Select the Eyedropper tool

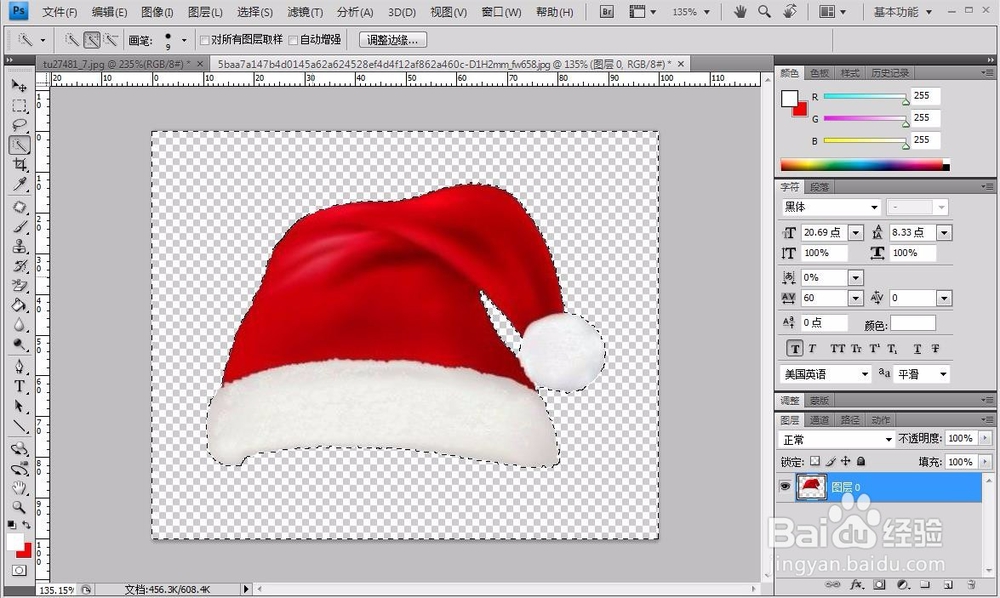(x=19, y=185)
